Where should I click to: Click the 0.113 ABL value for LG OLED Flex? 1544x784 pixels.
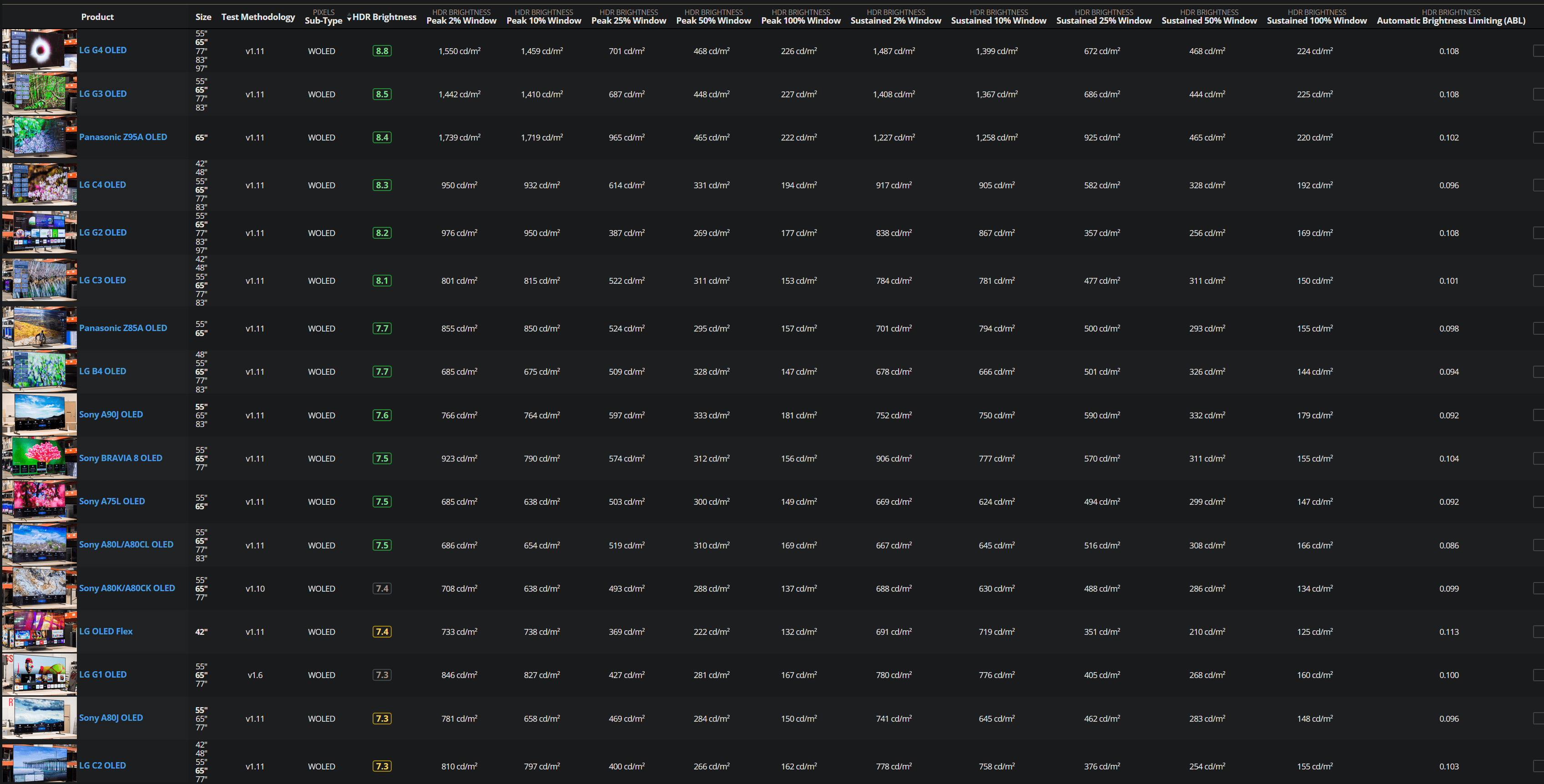(x=1449, y=632)
